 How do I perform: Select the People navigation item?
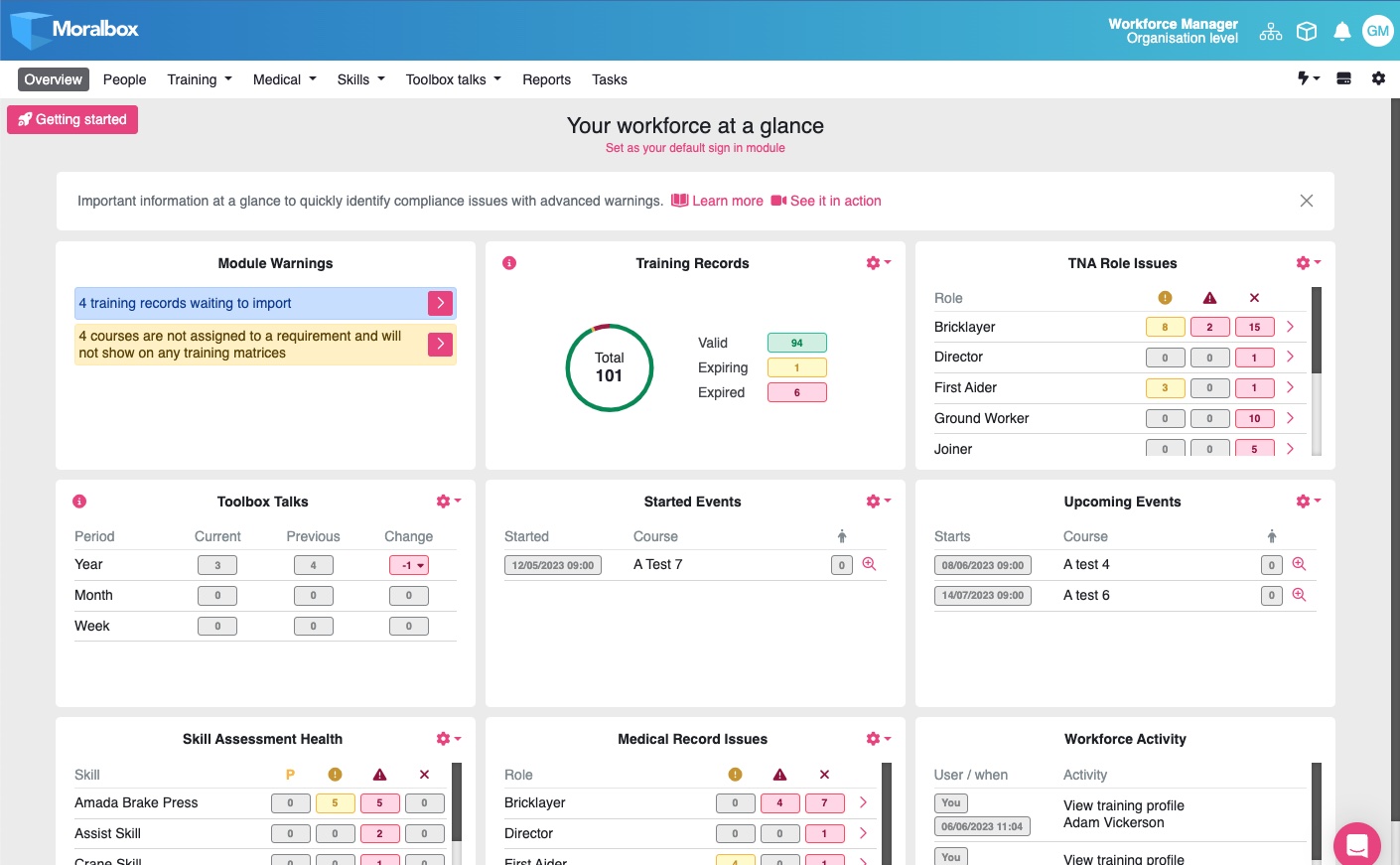124,79
